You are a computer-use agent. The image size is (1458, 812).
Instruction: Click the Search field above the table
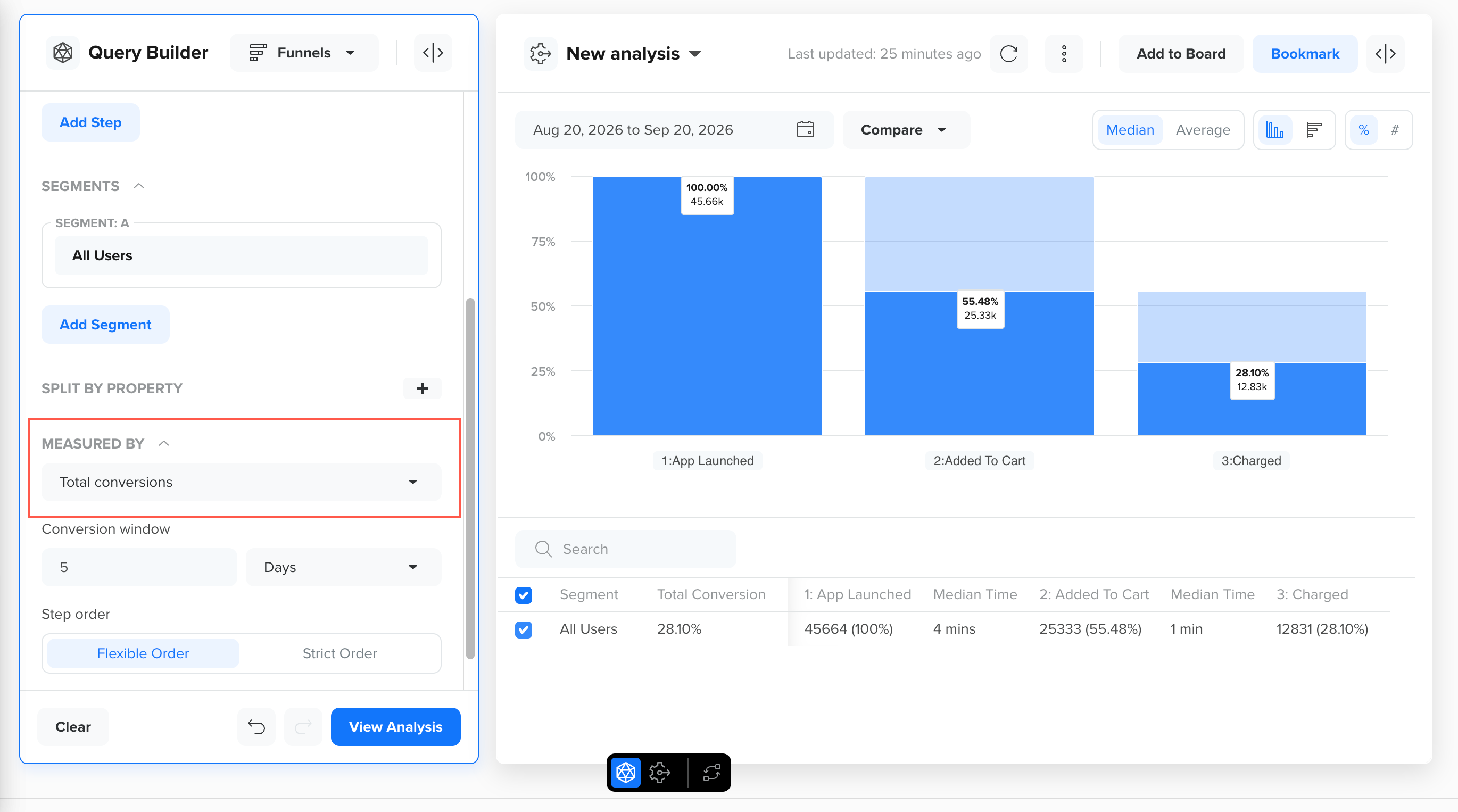(625, 549)
